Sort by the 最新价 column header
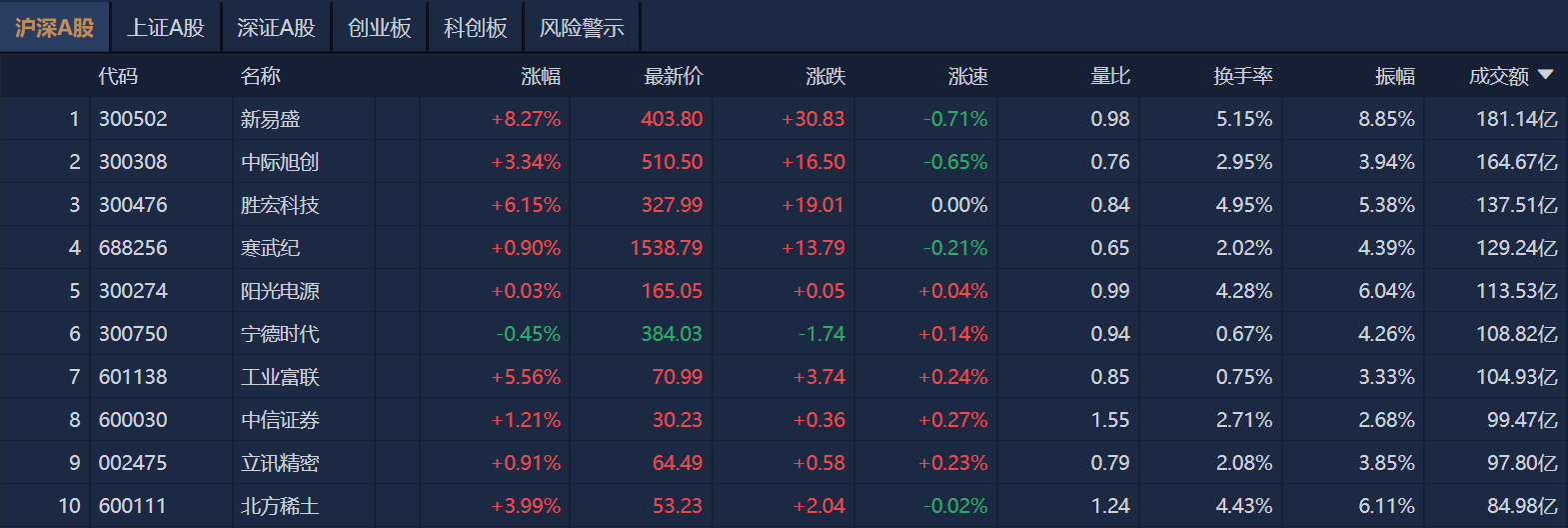Viewport: 1568px width, 528px height. click(x=674, y=76)
